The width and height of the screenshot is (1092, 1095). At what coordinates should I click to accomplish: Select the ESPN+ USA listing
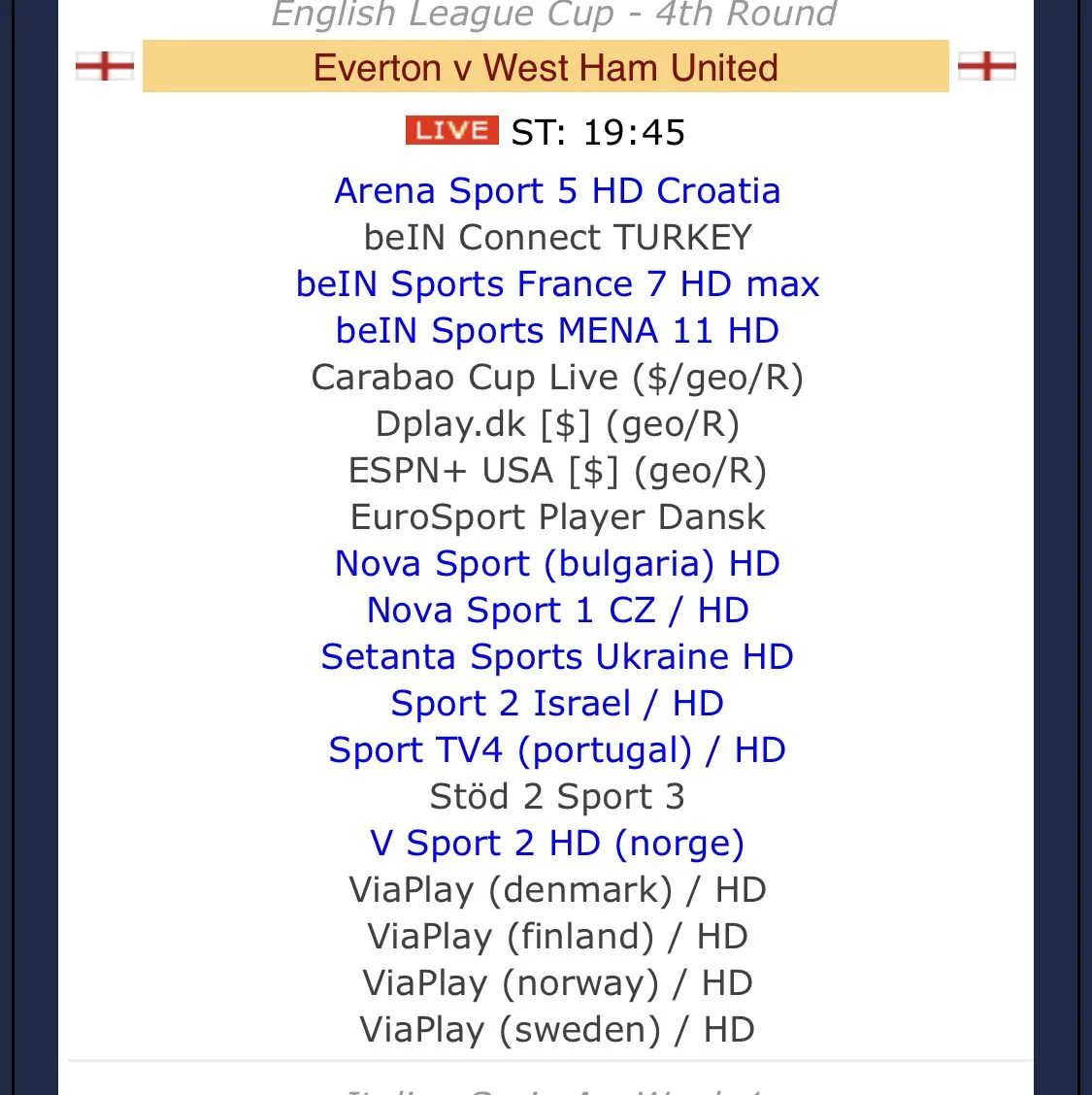tap(557, 471)
